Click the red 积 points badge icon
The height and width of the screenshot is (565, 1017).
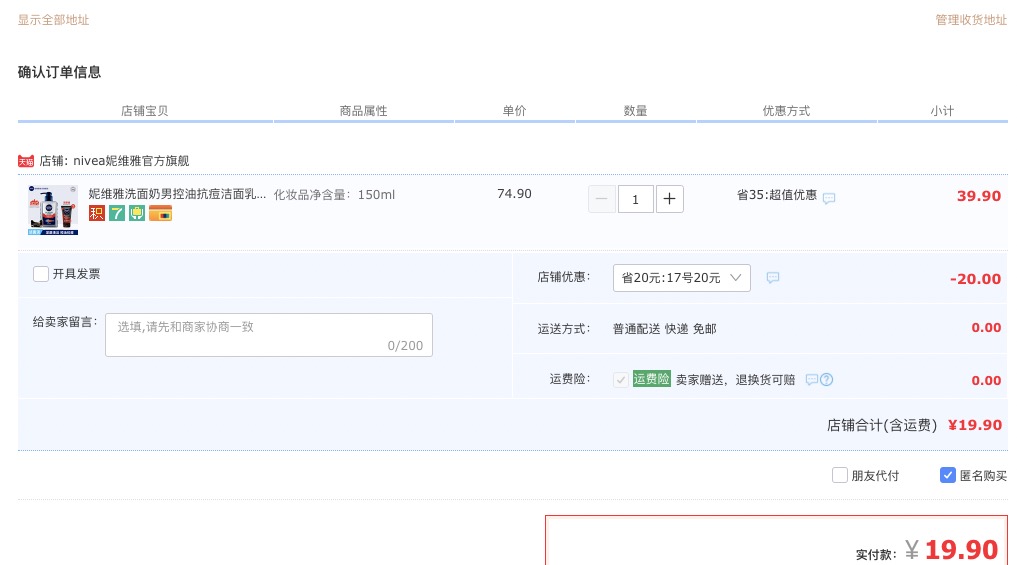[97, 213]
